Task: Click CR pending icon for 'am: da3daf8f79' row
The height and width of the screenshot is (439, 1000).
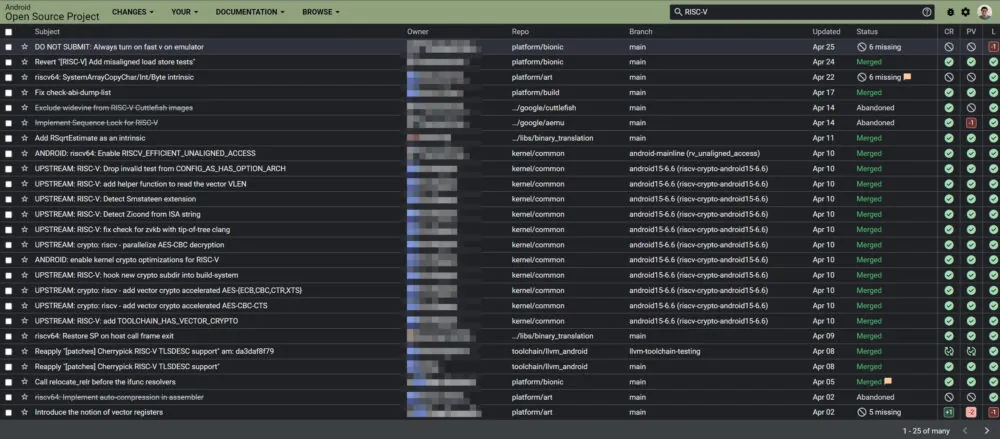Action: [x=949, y=352]
